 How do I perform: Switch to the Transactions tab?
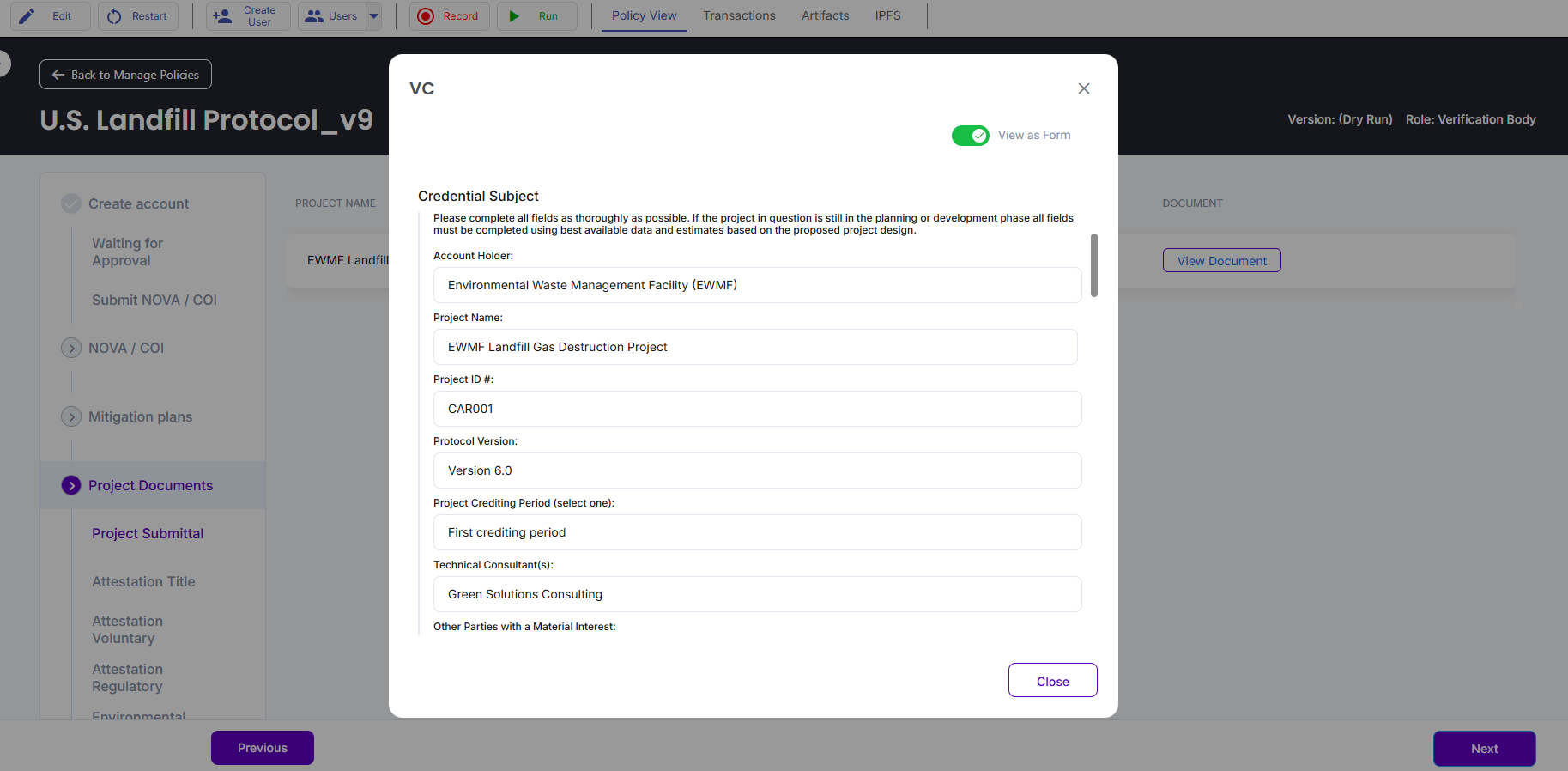pos(739,15)
